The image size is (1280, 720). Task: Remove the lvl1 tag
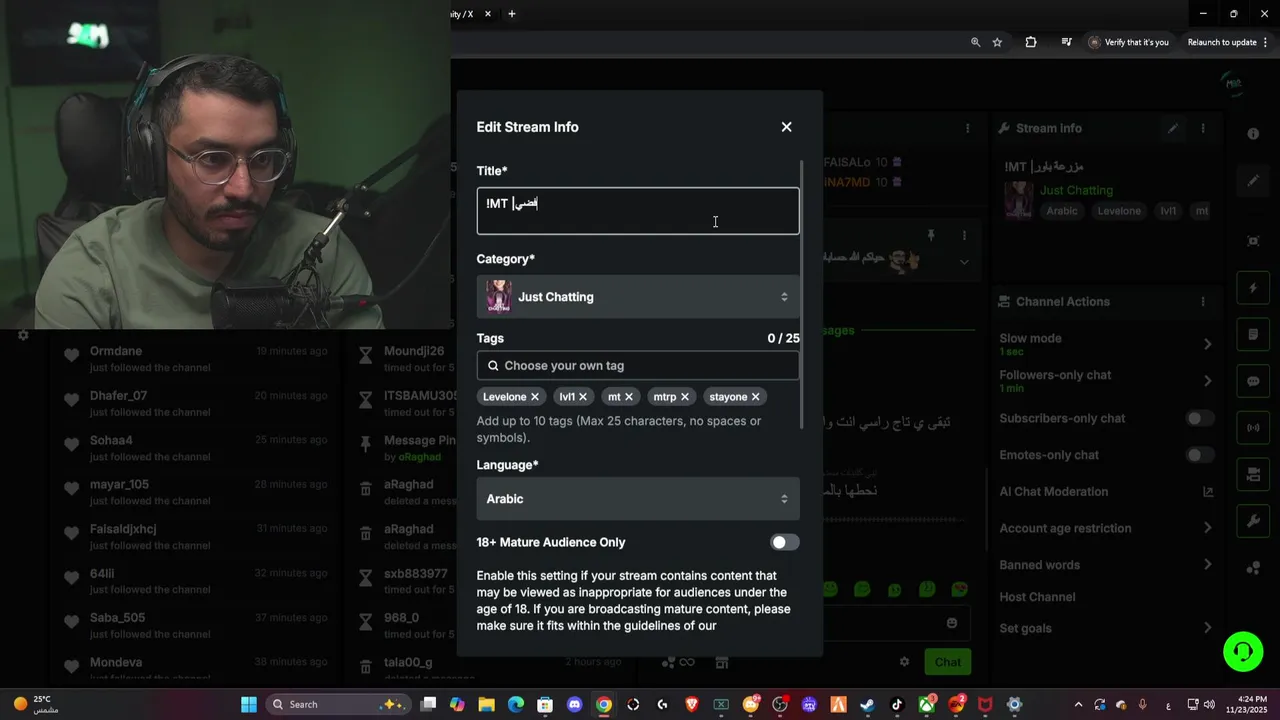tap(583, 397)
